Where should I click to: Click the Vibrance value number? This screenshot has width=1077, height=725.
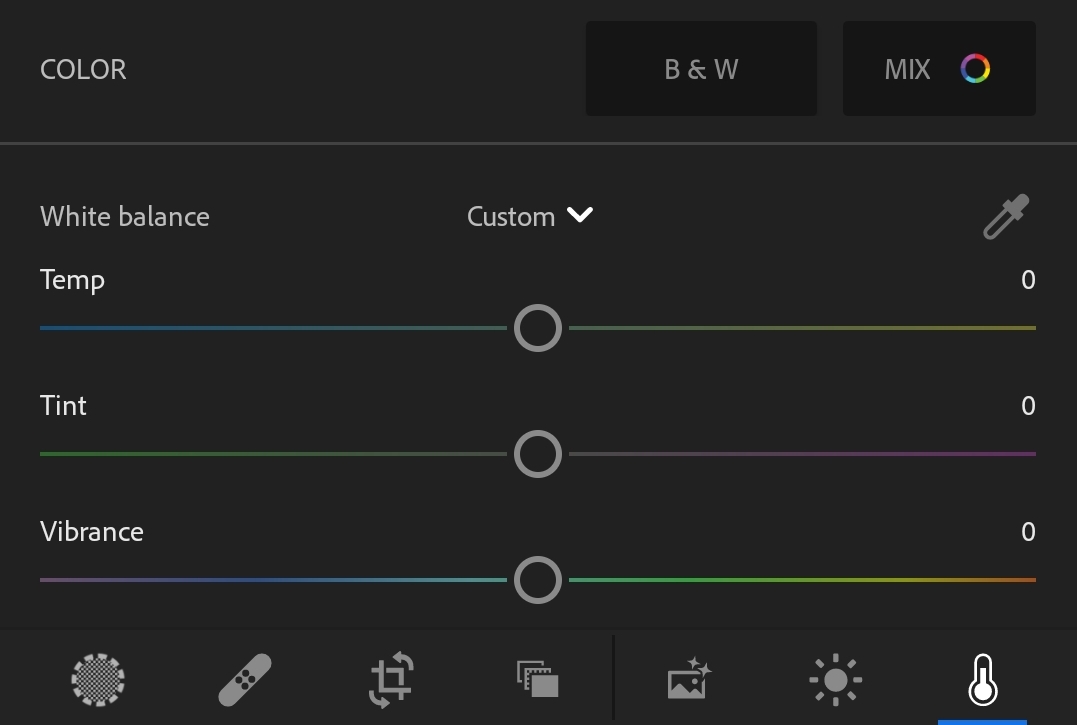1028,532
